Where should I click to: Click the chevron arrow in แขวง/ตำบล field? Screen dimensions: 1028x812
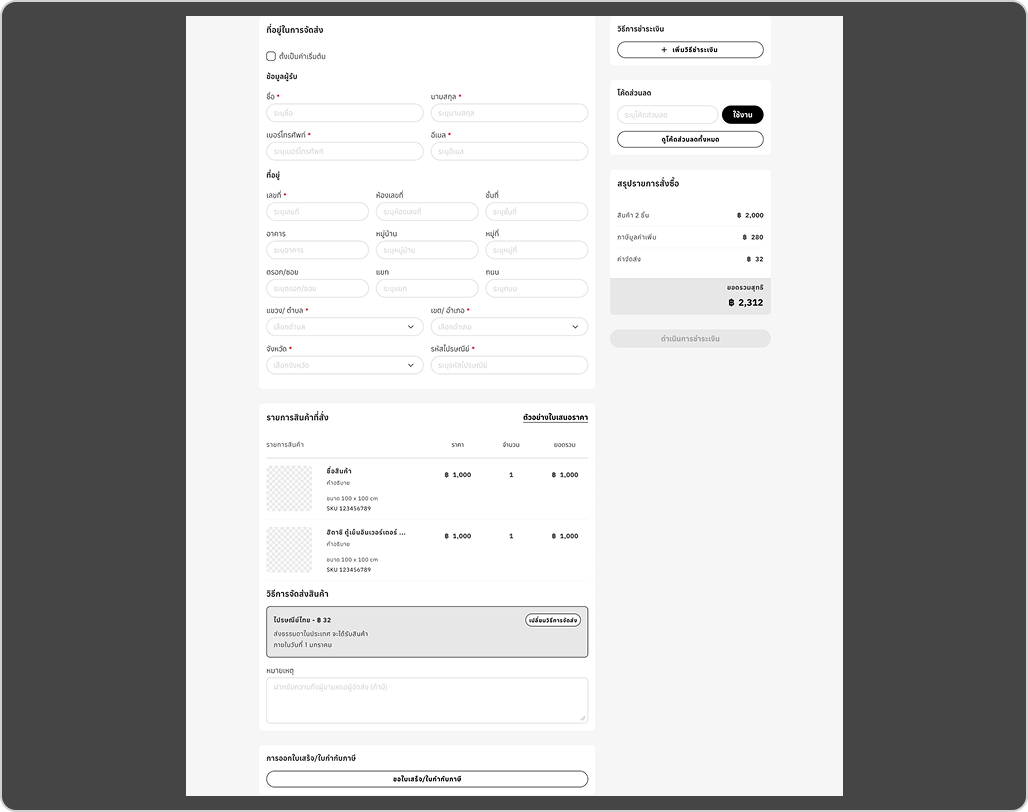point(411,327)
